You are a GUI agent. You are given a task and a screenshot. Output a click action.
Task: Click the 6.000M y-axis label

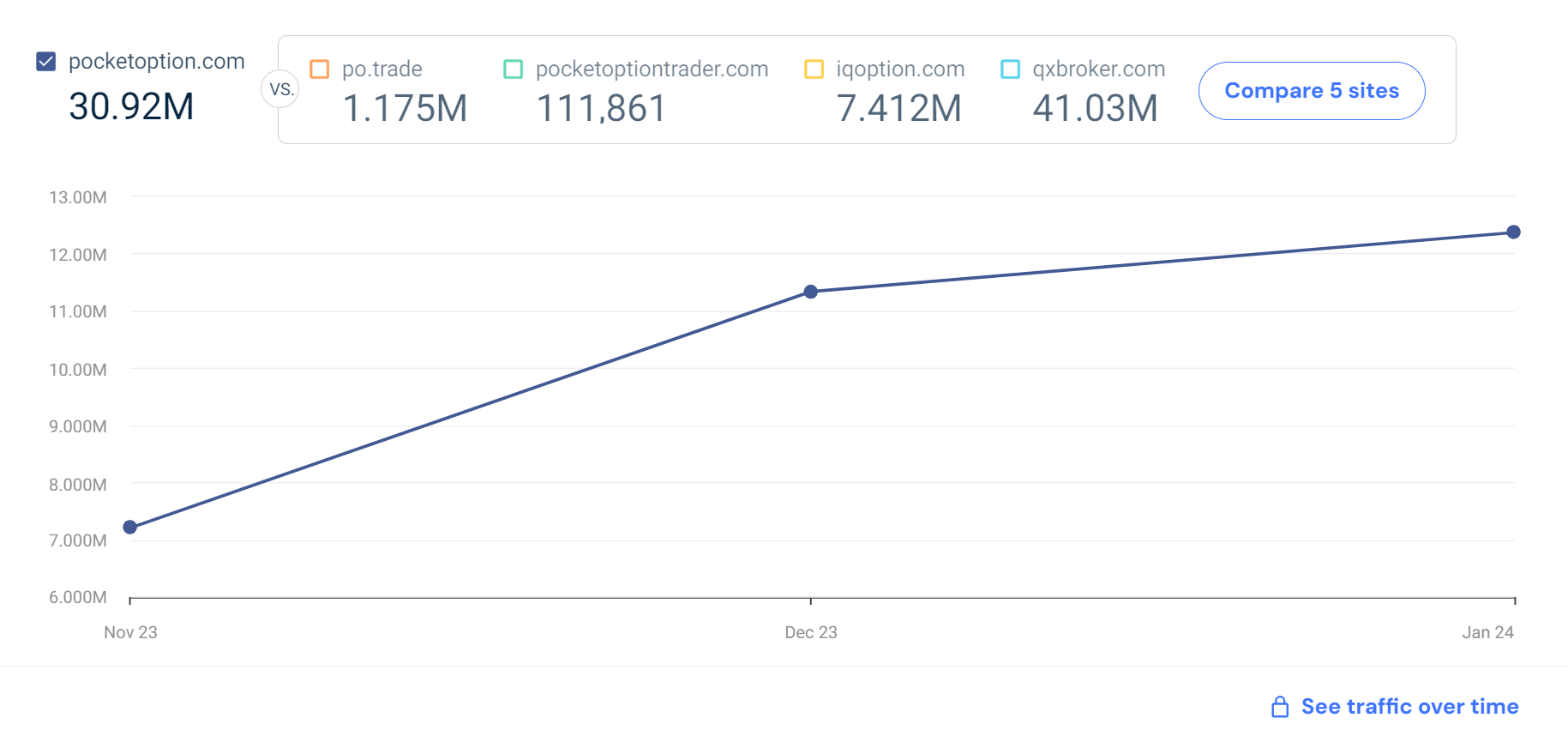coord(78,597)
